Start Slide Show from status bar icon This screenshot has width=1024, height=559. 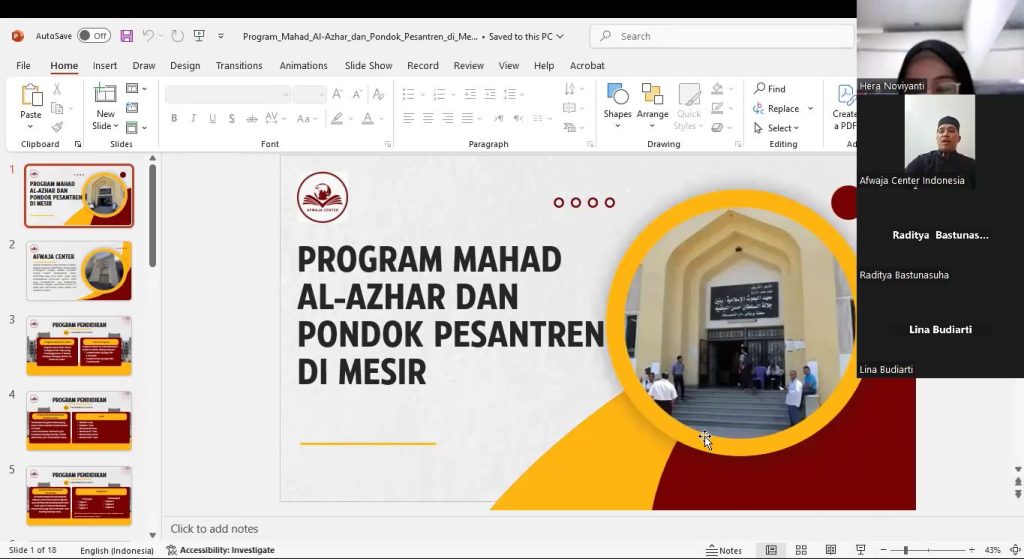[x=860, y=551]
